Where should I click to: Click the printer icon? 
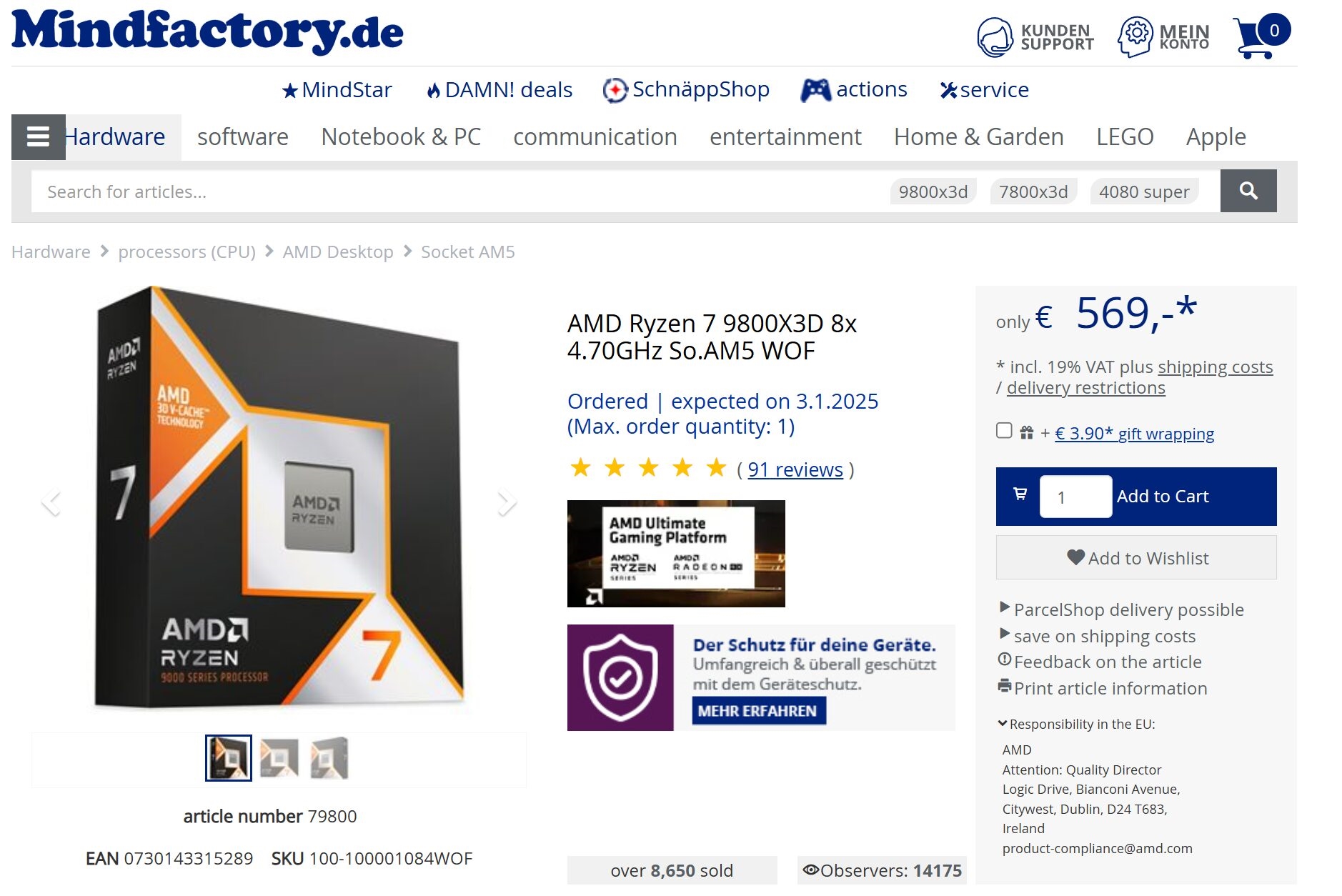click(x=1005, y=687)
